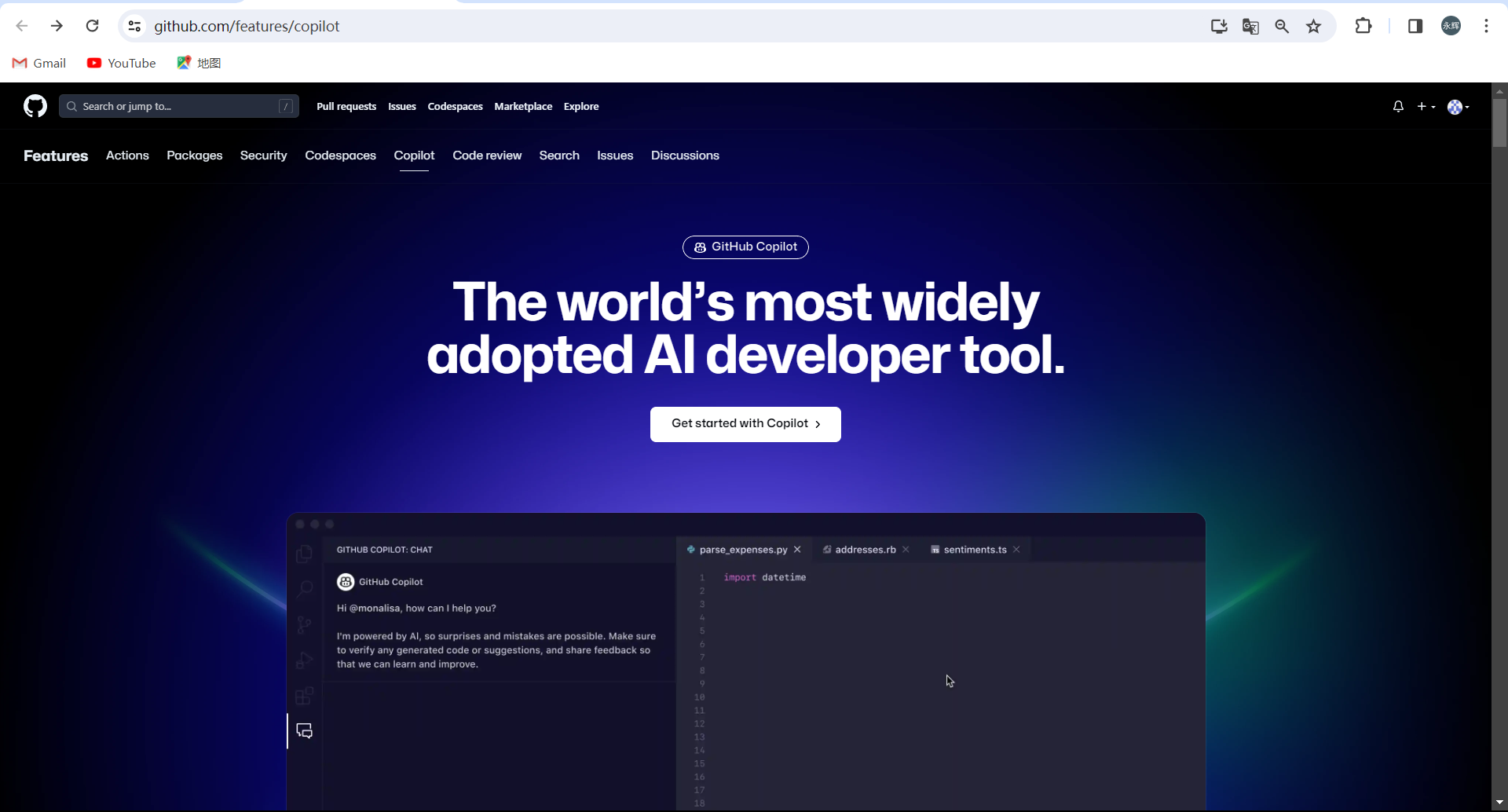Screen dimensions: 1508x812
Task: Select the Code review features tab
Action: click(x=487, y=155)
